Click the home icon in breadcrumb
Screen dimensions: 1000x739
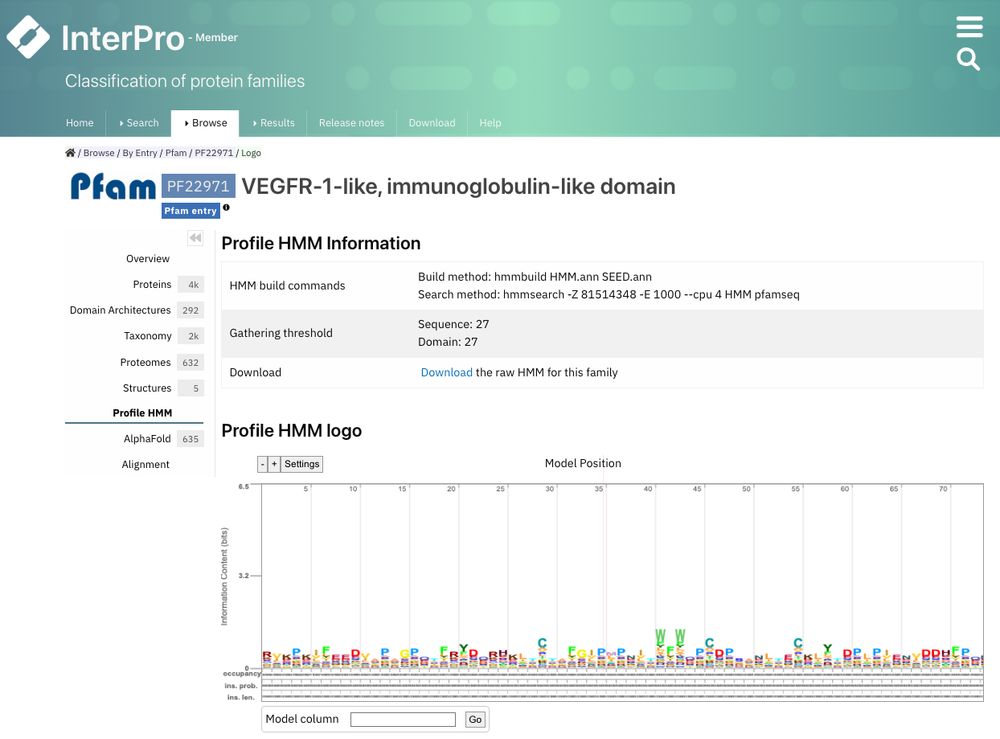[x=70, y=152]
